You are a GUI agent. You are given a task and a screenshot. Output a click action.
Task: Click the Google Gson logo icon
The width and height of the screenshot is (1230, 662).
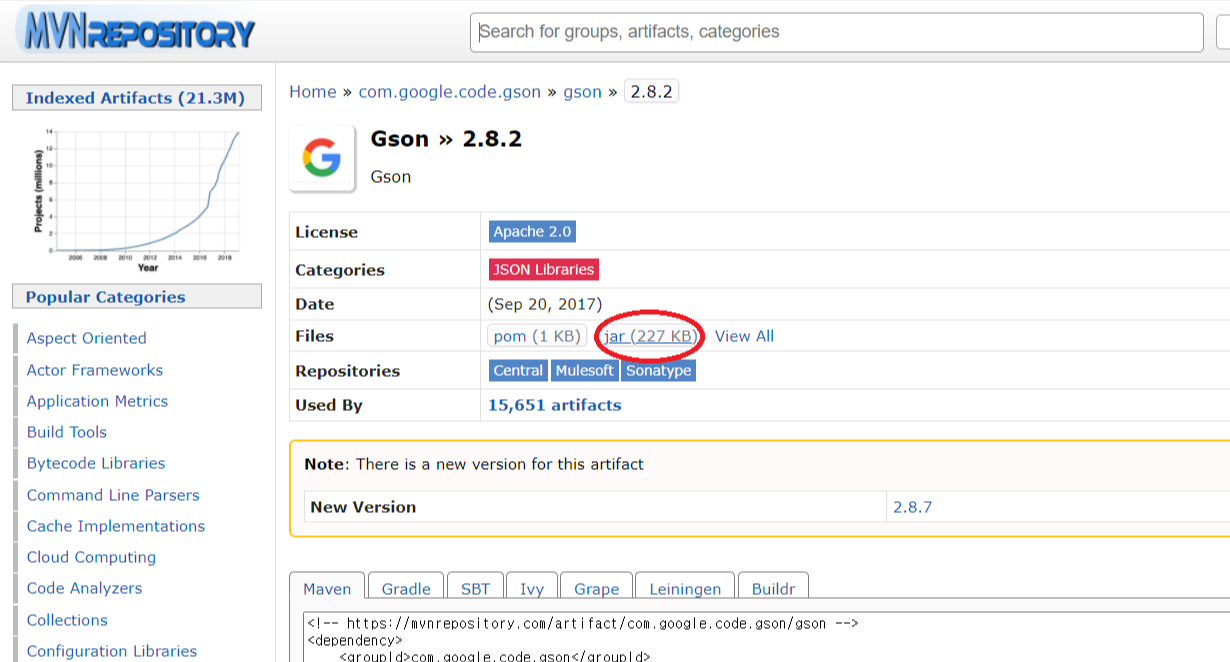click(x=322, y=158)
